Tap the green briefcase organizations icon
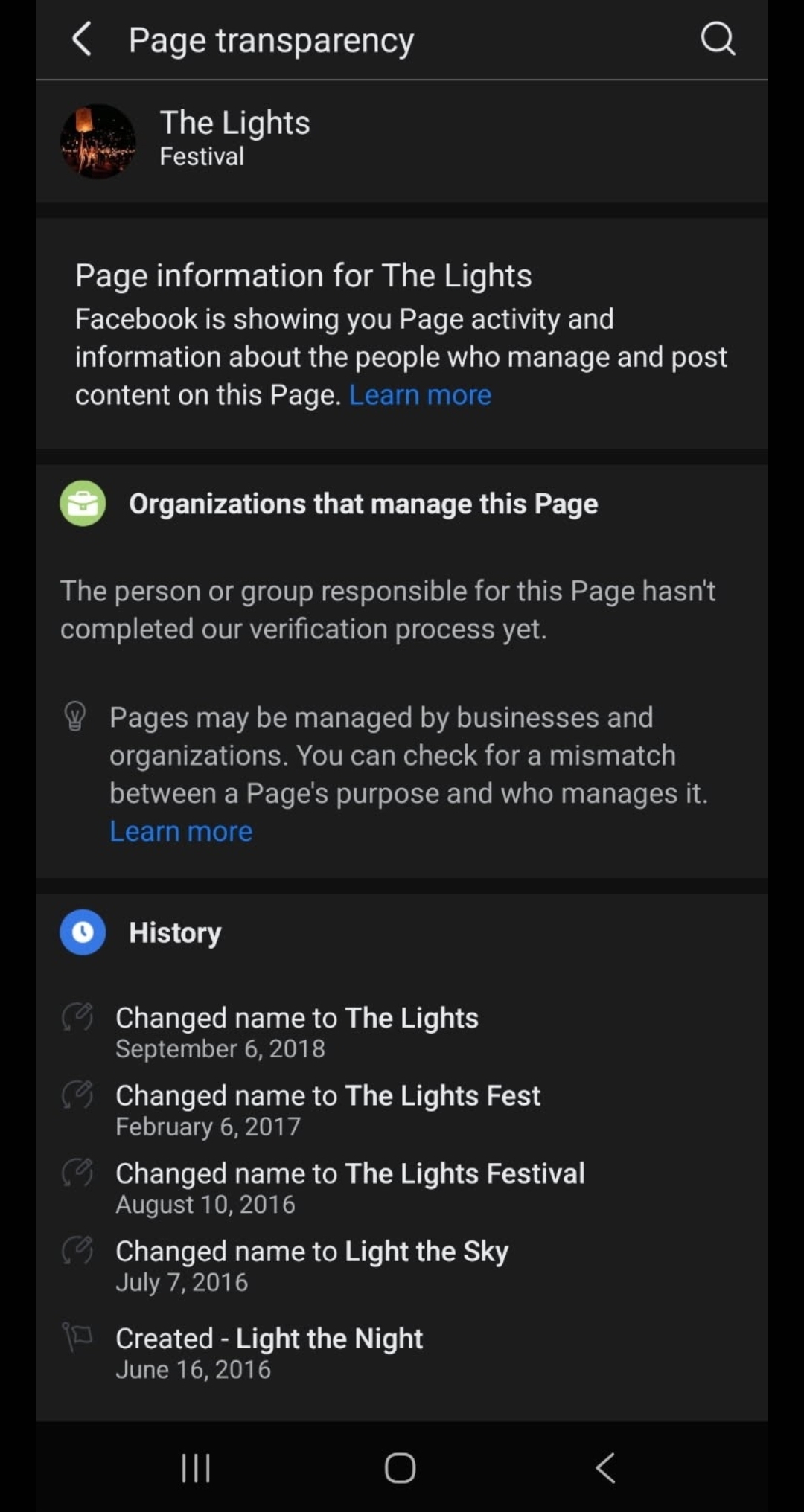This screenshot has width=804, height=1512. (83, 504)
